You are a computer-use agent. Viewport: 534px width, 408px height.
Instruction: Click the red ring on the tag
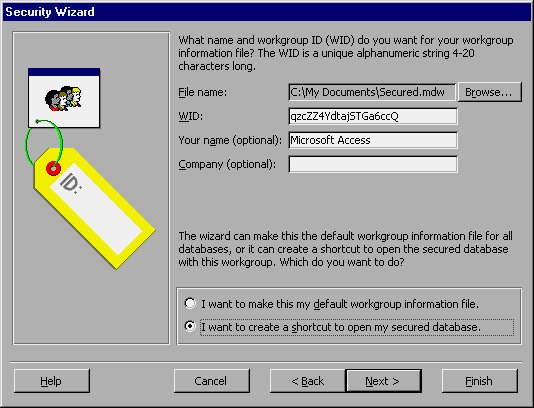pyautogui.click(x=53, y=169)
